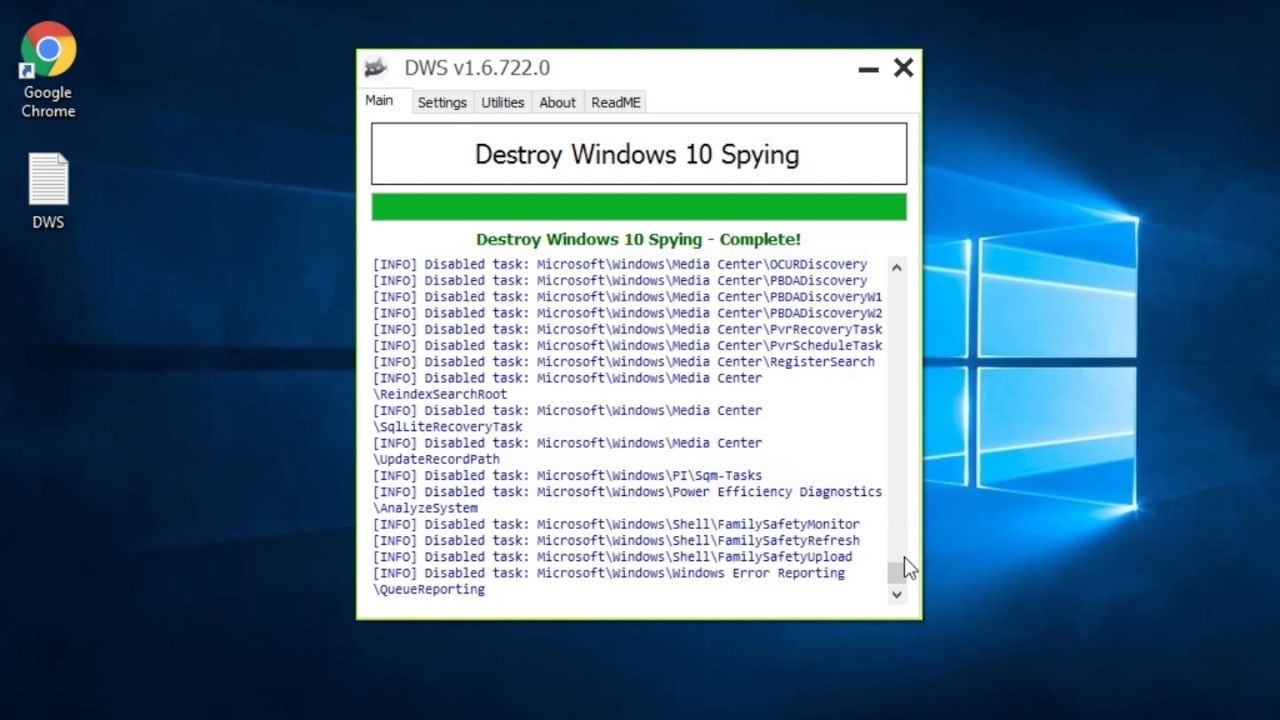The image size is (1280, 720).
Task: Open the Utilities tab
Action: pyautogui.click(x=503, y=102)
